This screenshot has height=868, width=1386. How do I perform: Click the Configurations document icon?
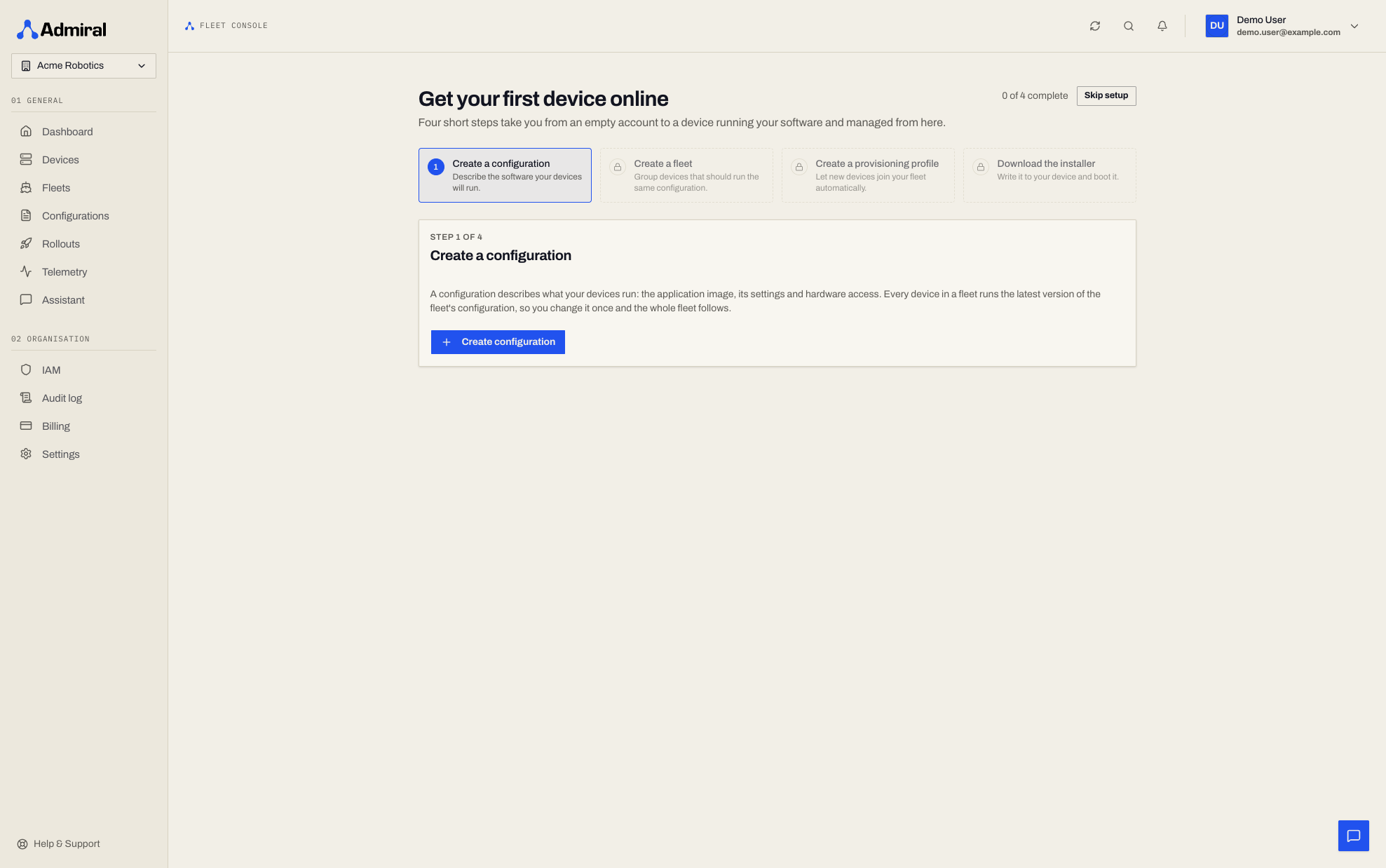click(26, 215)
